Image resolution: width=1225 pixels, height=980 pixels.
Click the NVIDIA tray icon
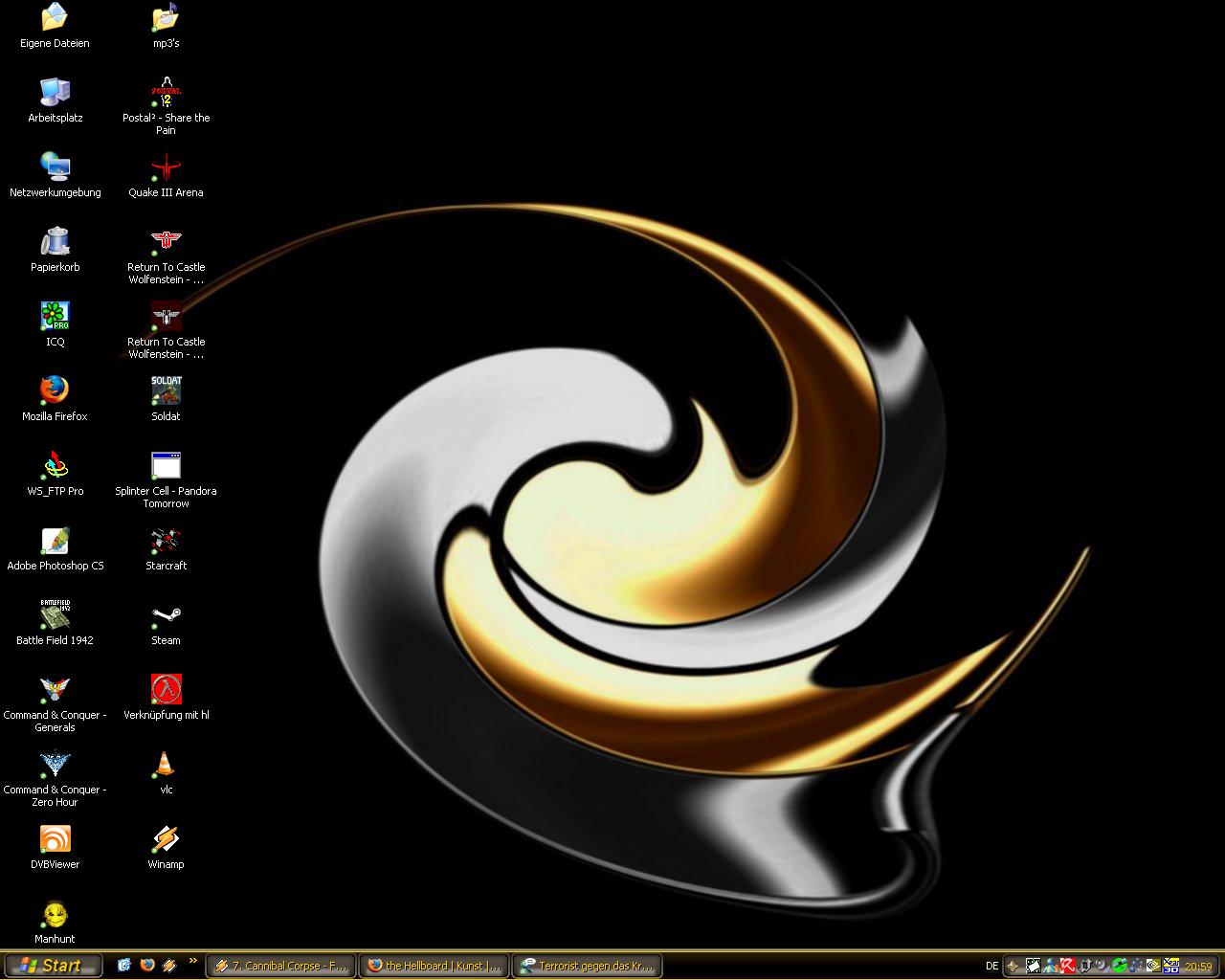point(1153,966)
